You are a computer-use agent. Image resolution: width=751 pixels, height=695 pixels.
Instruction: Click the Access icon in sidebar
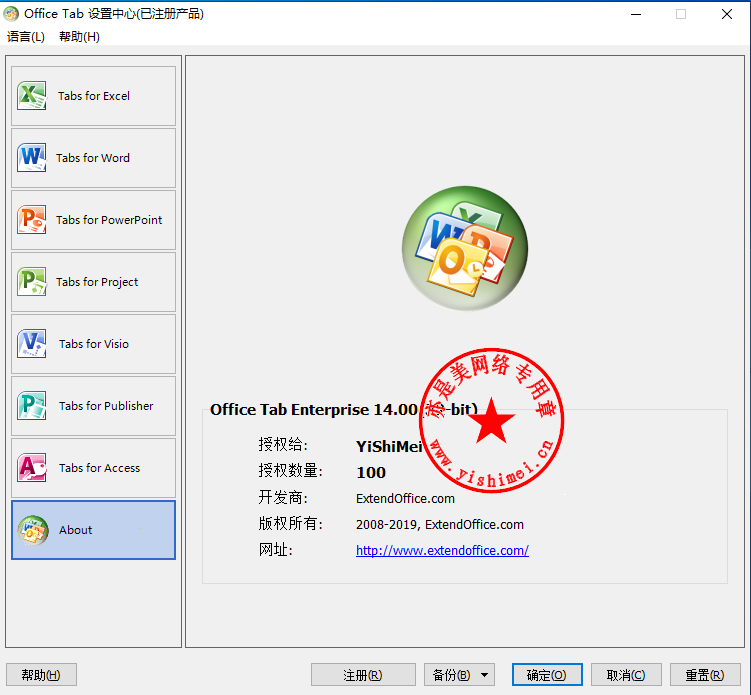[x=32, y=468]
